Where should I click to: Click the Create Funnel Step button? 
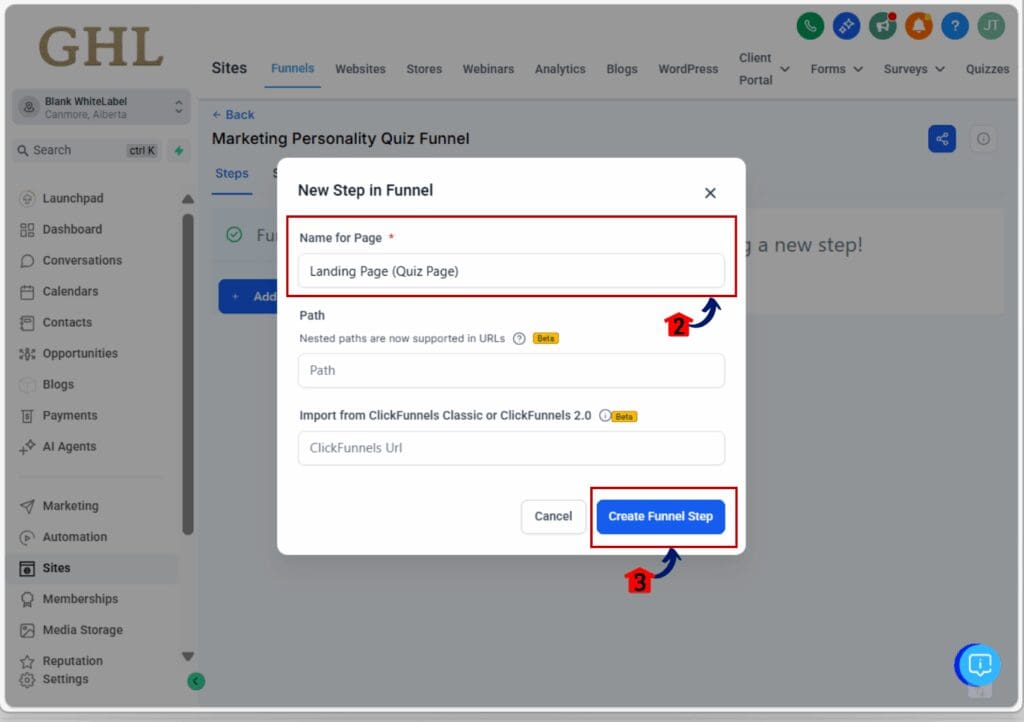[661, 516]
